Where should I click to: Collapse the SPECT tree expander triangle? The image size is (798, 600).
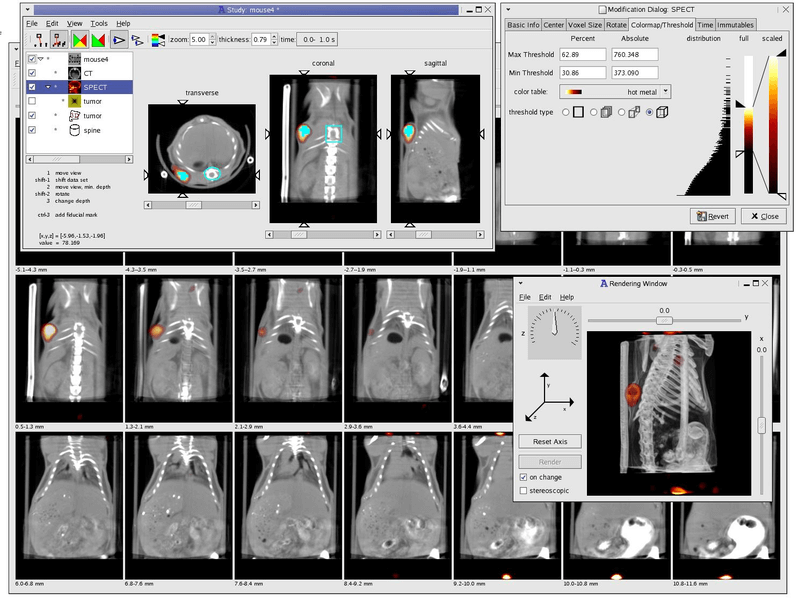click(x=48, y=87)
